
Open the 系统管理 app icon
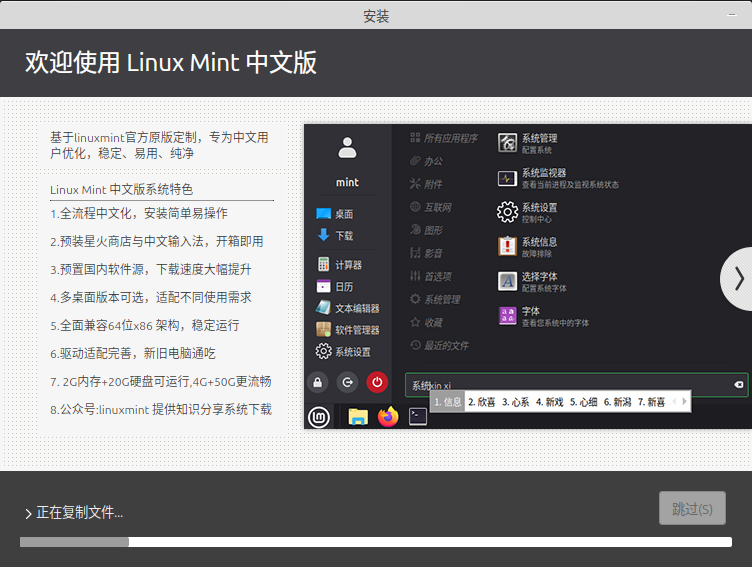pos(507,143)
